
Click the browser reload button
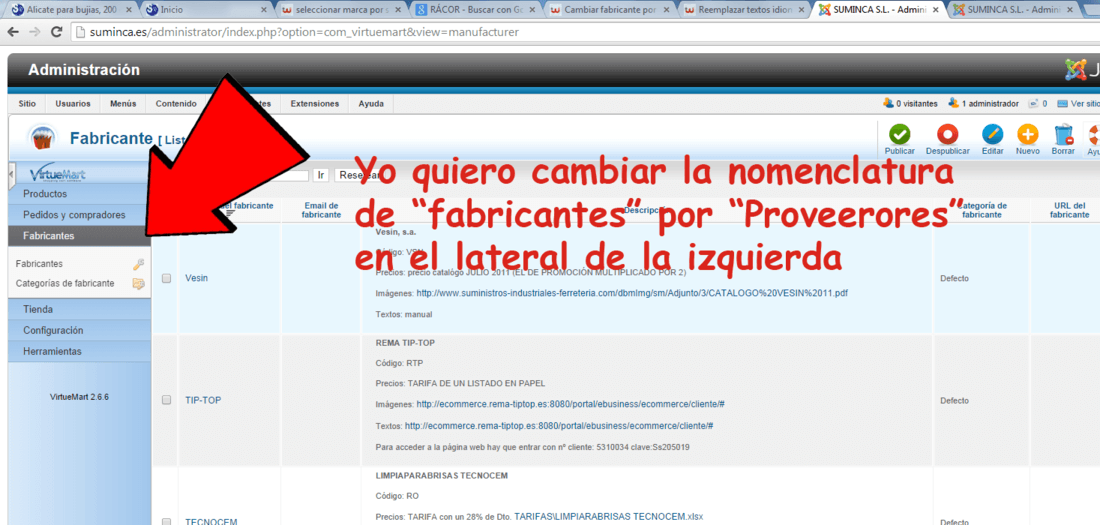(57, 32)
